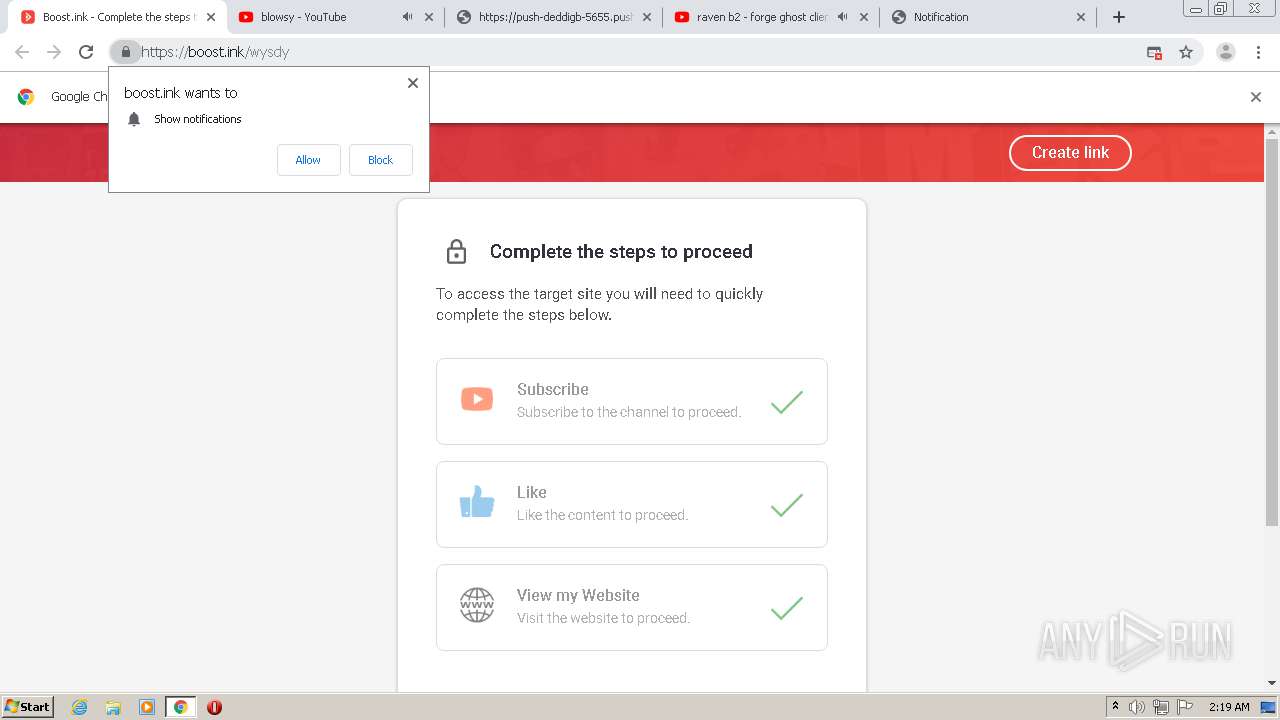The image size is (1280, 720).
Task: Close the Notification tab
Action: (1081, 17)
